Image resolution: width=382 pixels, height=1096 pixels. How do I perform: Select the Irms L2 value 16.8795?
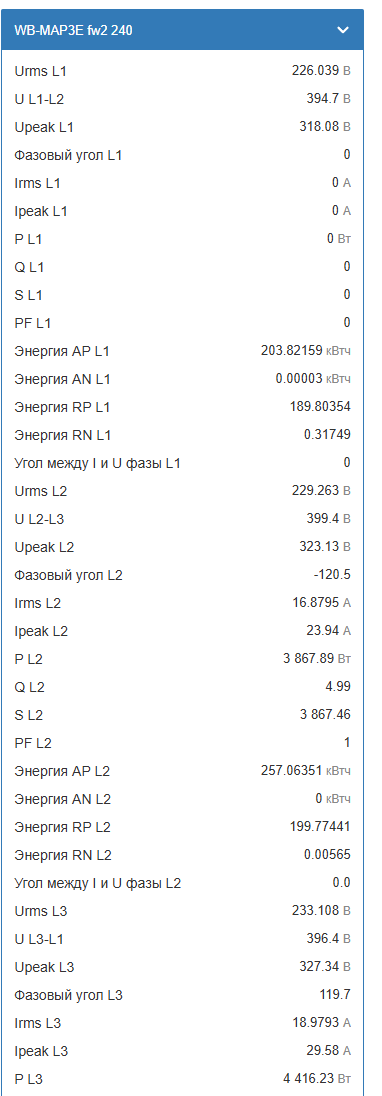click(x=316, y=603)
